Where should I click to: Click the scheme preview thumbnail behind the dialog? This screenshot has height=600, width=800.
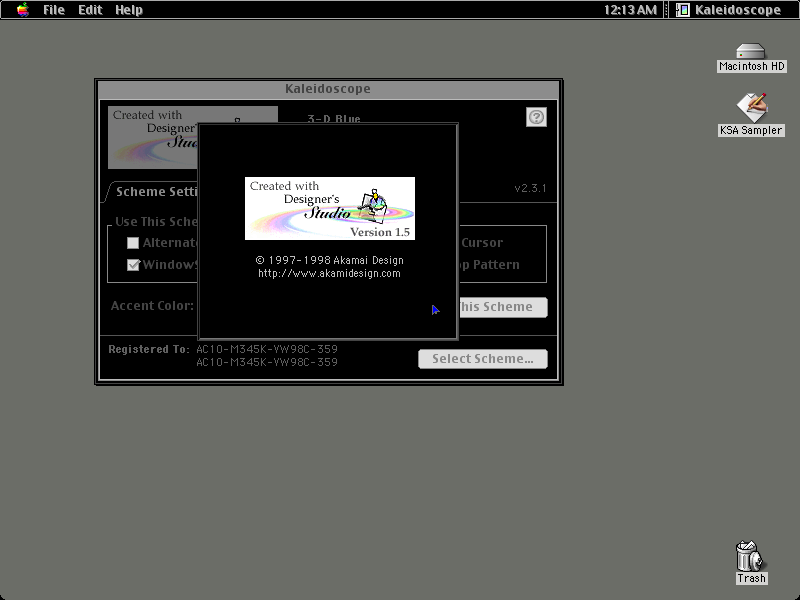[153, 137]
